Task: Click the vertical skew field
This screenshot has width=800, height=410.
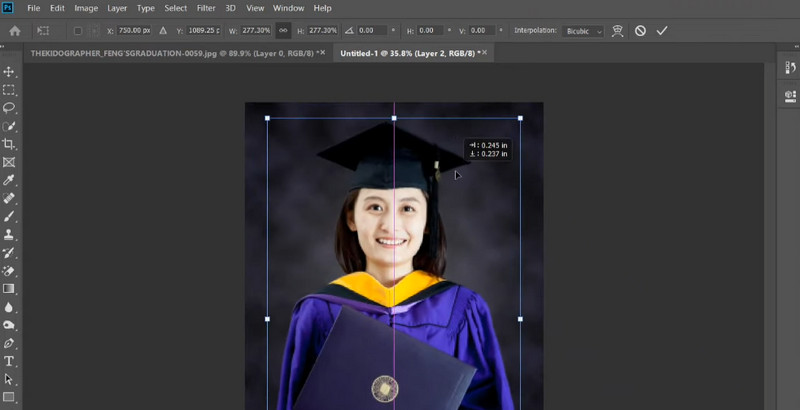Action: pyautogui.click(x=483, y=31)
